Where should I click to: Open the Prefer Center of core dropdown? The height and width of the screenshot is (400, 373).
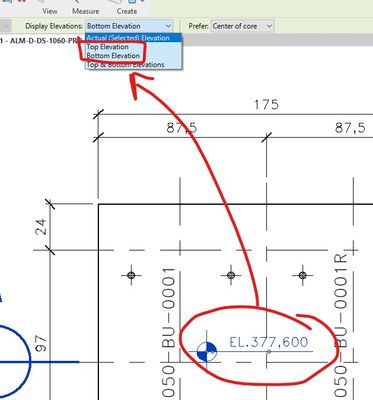point(242,26)
